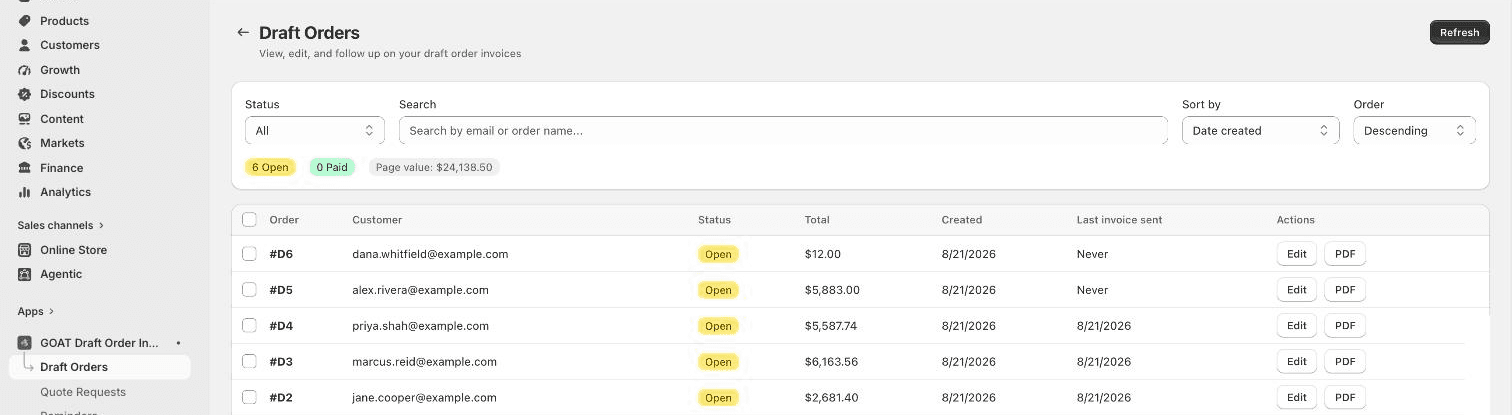Check the box for order #D3

click(249, 362)
